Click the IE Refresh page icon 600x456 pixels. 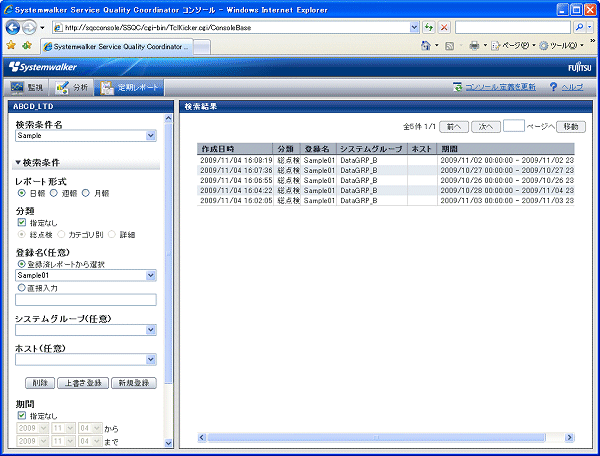[x=429, y=26]
